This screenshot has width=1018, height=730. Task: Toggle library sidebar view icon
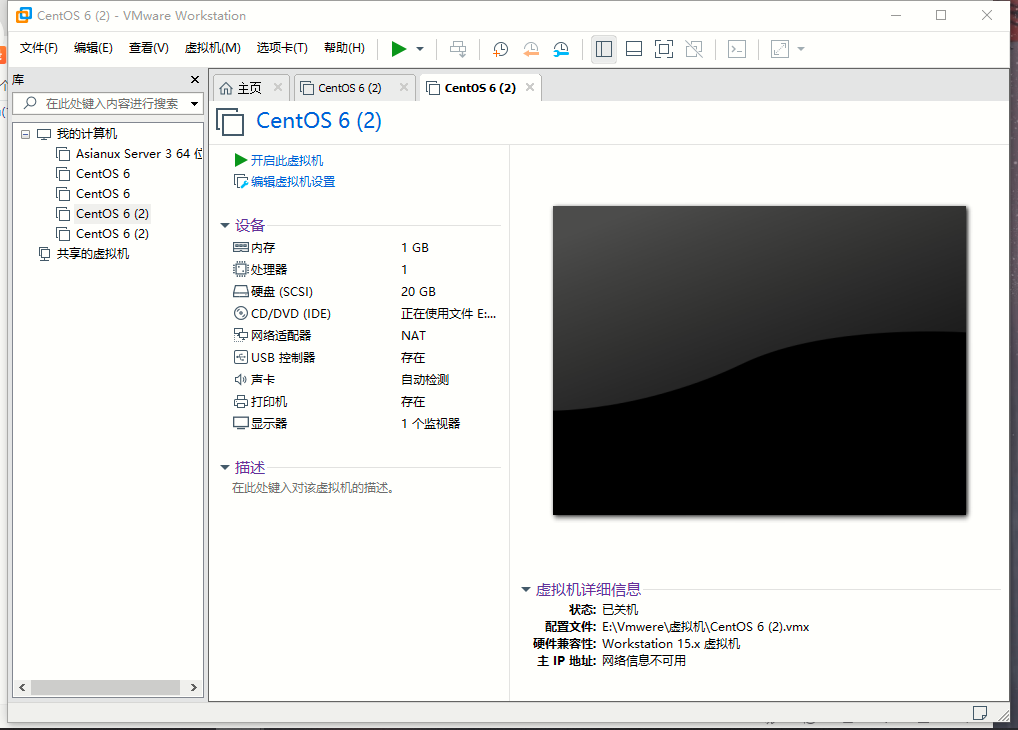(x=604, y=49)
